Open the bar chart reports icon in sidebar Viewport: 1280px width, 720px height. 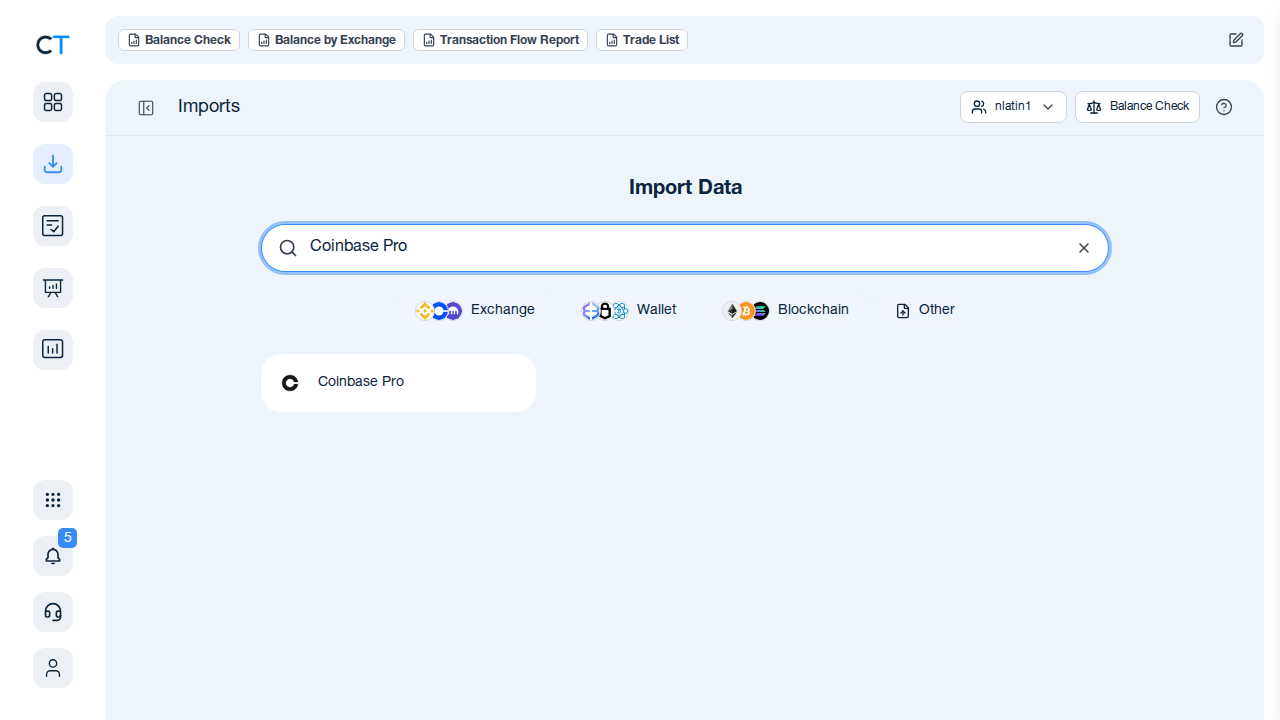53,349
